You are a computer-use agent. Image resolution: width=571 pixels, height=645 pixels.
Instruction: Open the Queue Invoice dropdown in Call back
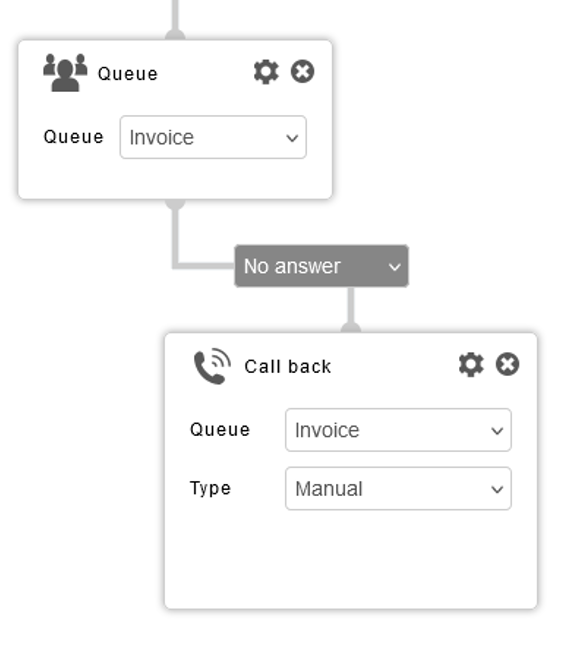pos(398,430)
